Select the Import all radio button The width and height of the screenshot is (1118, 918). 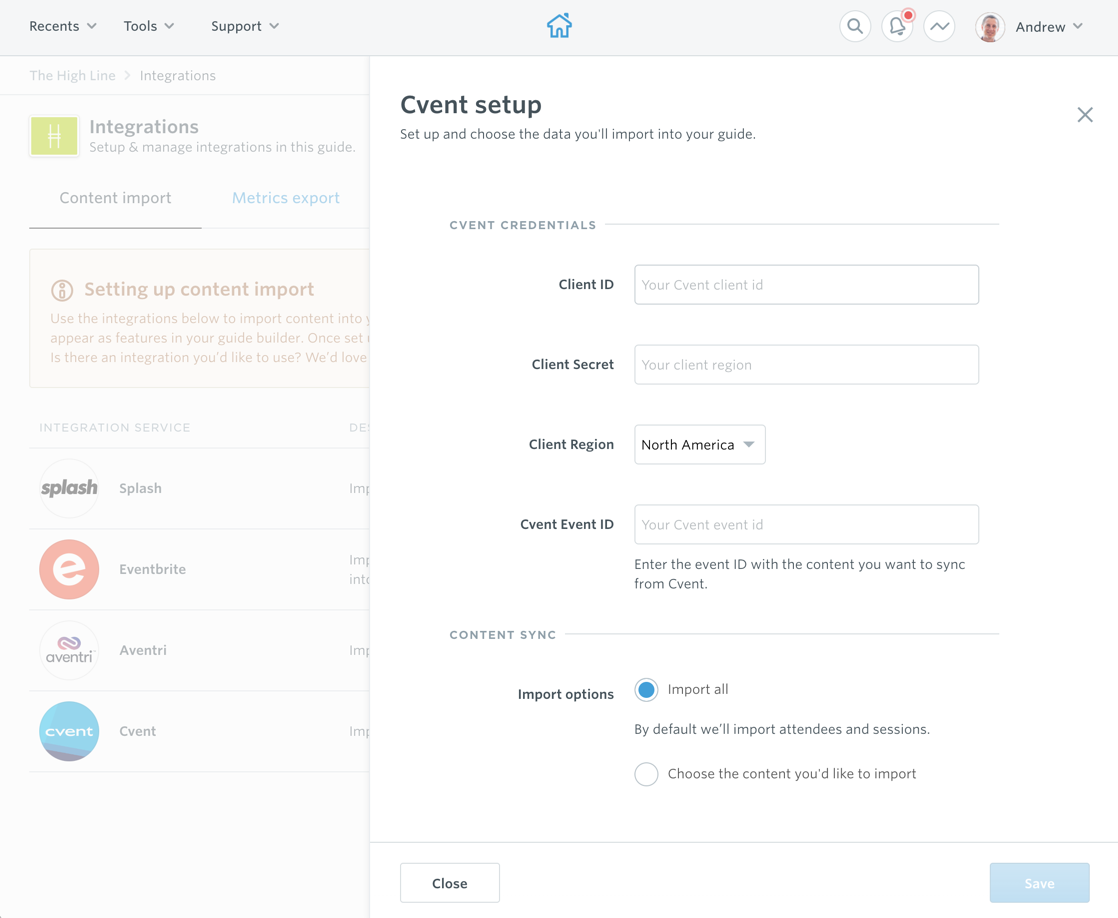646,690
